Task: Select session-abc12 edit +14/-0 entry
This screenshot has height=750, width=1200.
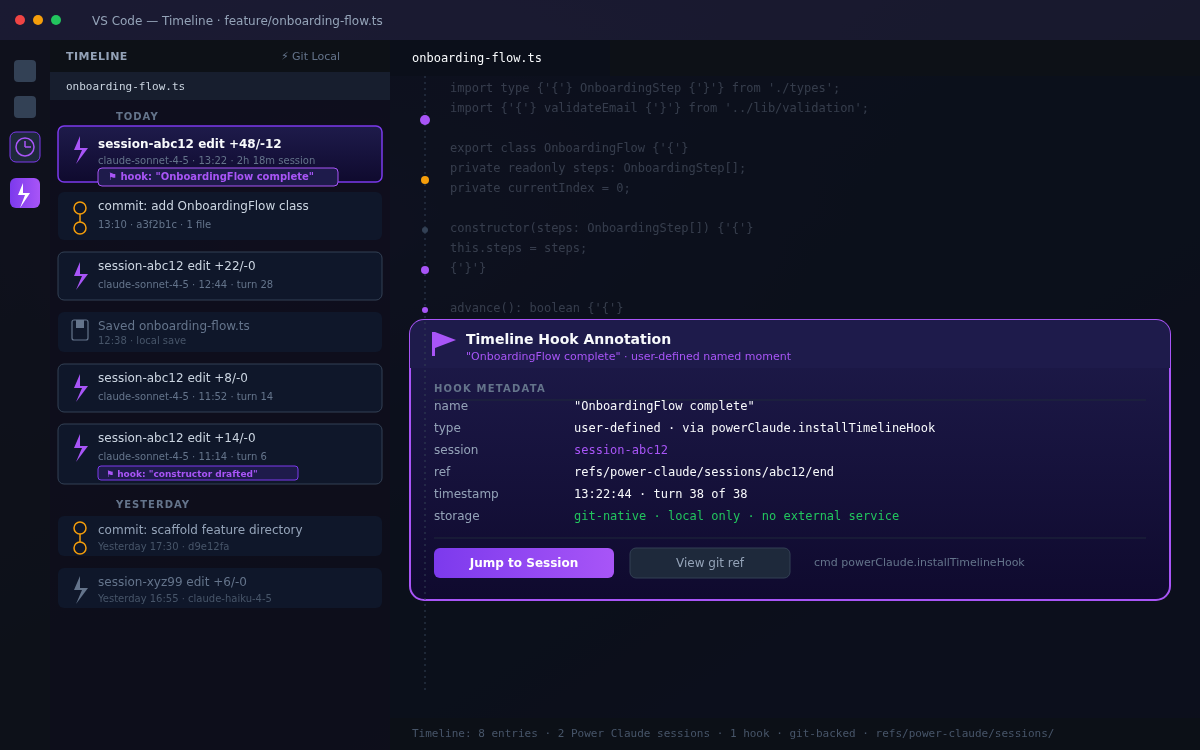Action: click(220, 454)
